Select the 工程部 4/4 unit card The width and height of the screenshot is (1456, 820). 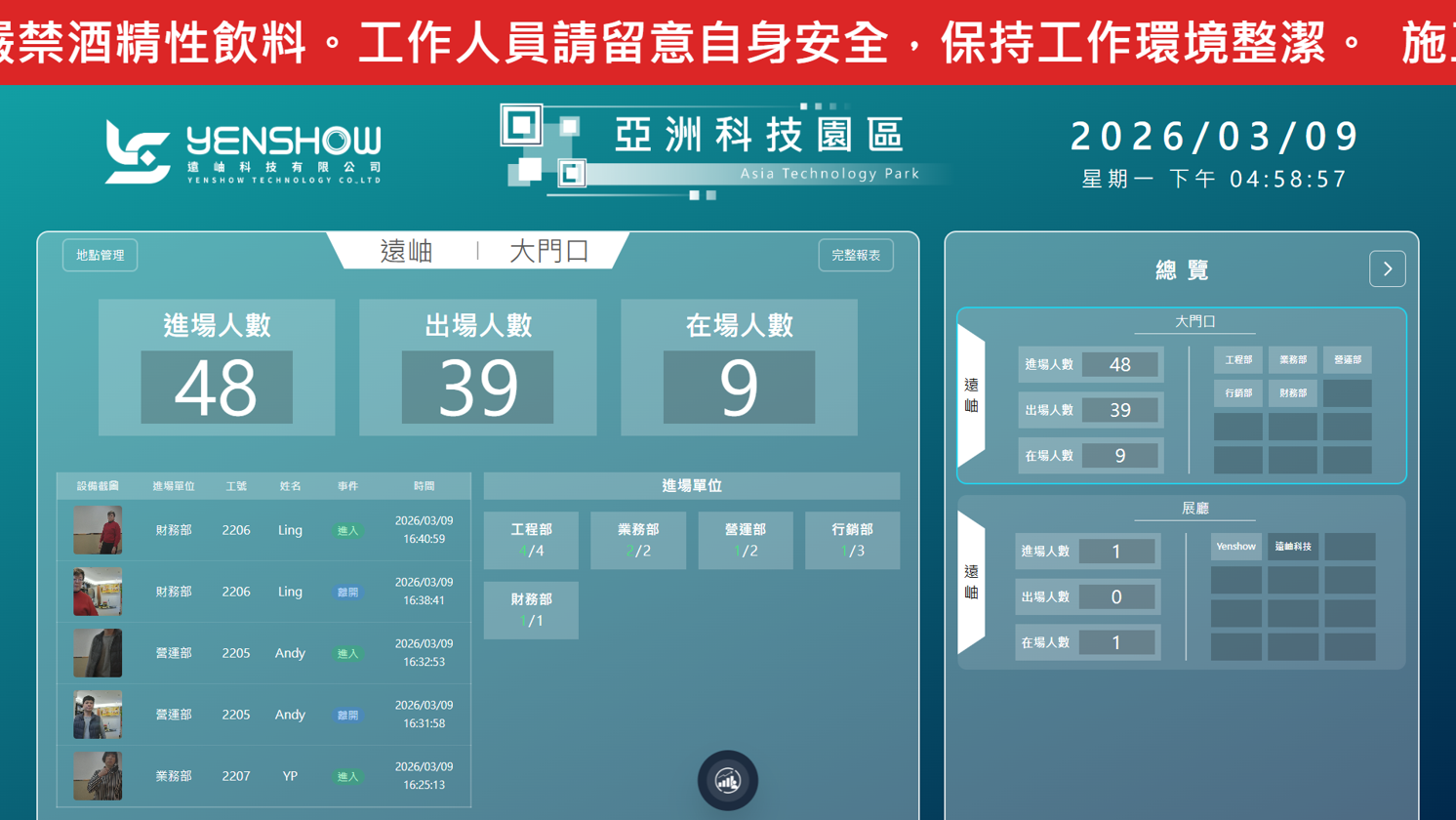(531, 540)
